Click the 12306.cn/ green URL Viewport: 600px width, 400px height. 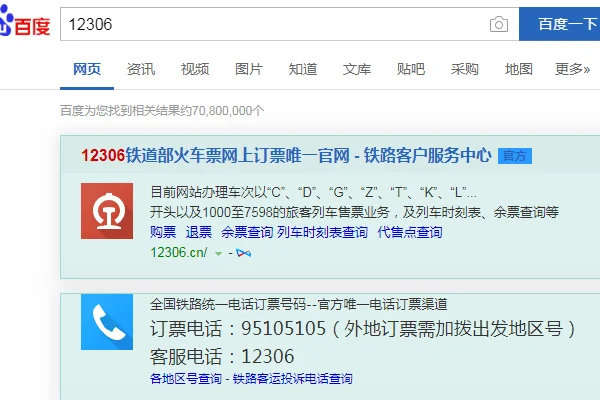click(x=179, y=253)
